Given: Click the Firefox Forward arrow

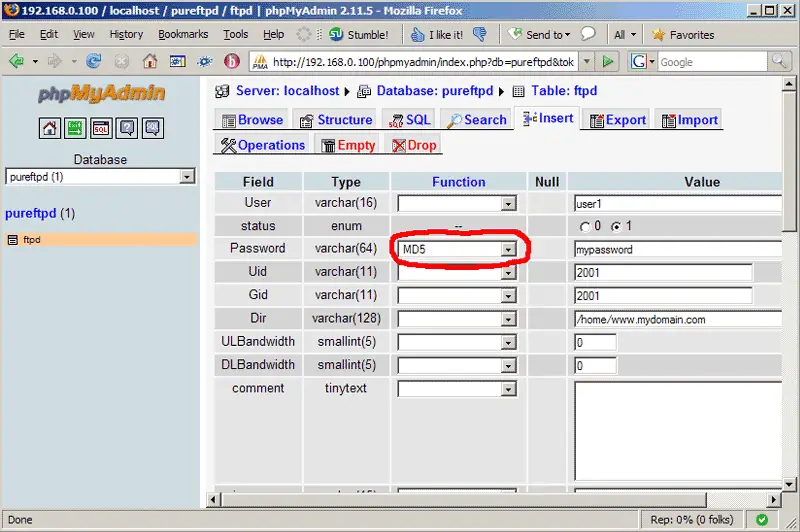Looking at the screenshot, I should click(54, 61).
